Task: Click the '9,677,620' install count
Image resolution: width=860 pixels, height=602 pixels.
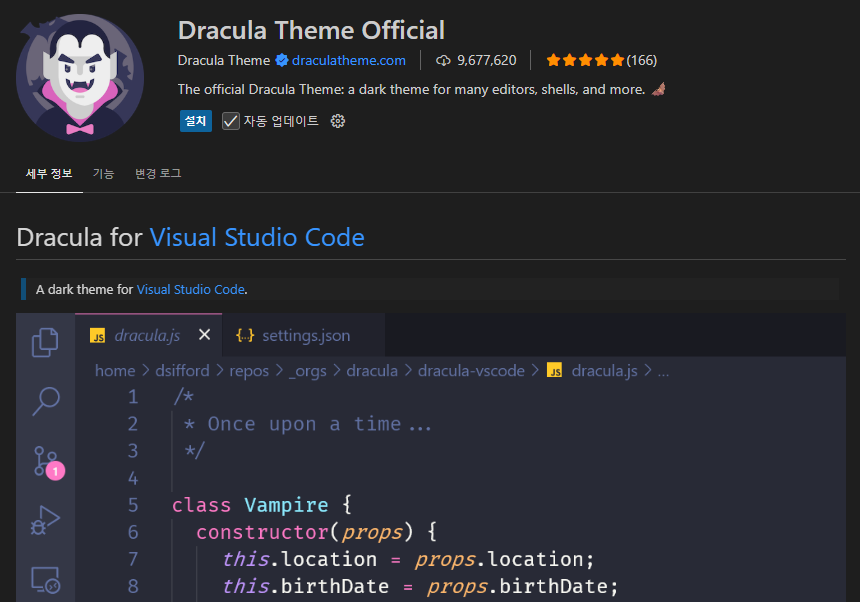Action: click(x=487, y=60)
